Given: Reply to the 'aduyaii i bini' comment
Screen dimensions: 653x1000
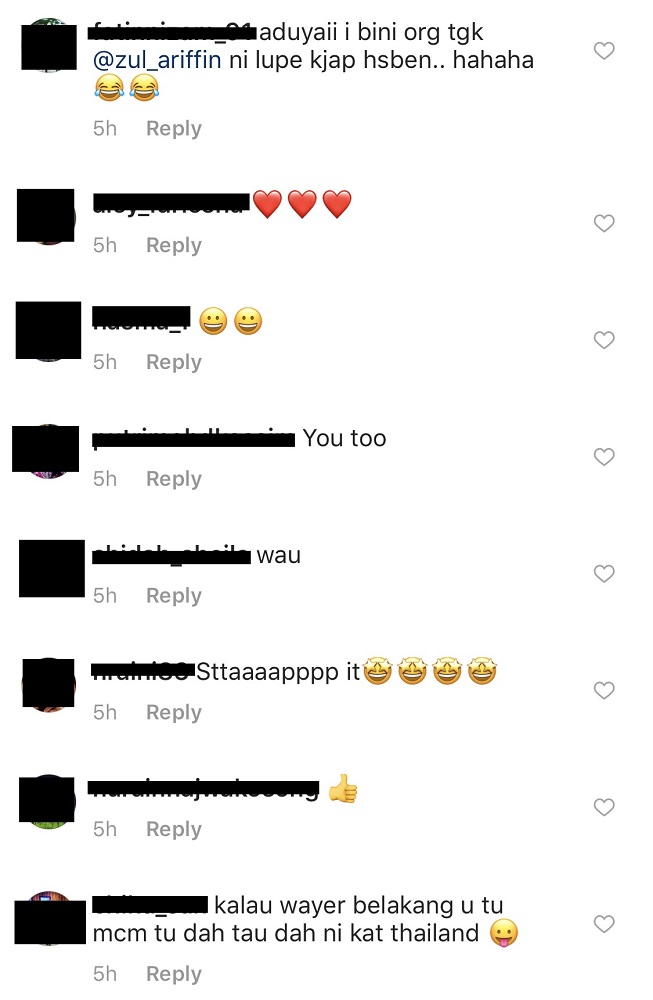Looking at the screenshot, I should pyautogui.click(x=173, y=128).
